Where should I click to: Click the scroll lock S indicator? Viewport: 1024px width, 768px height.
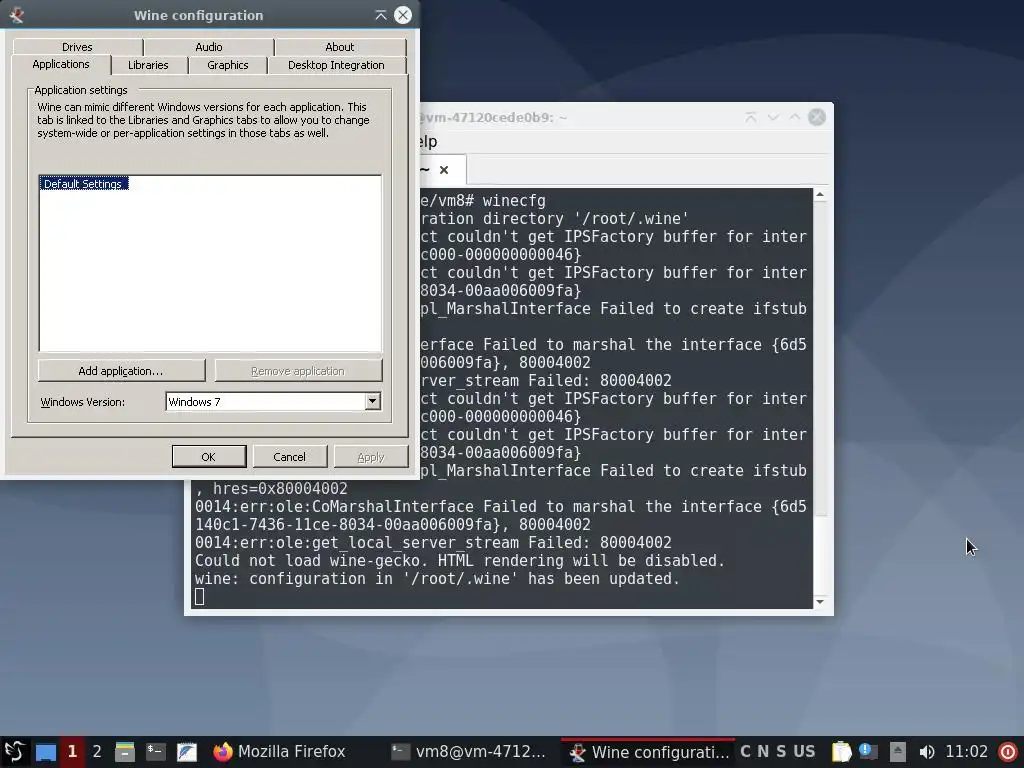tap(781, 752)
